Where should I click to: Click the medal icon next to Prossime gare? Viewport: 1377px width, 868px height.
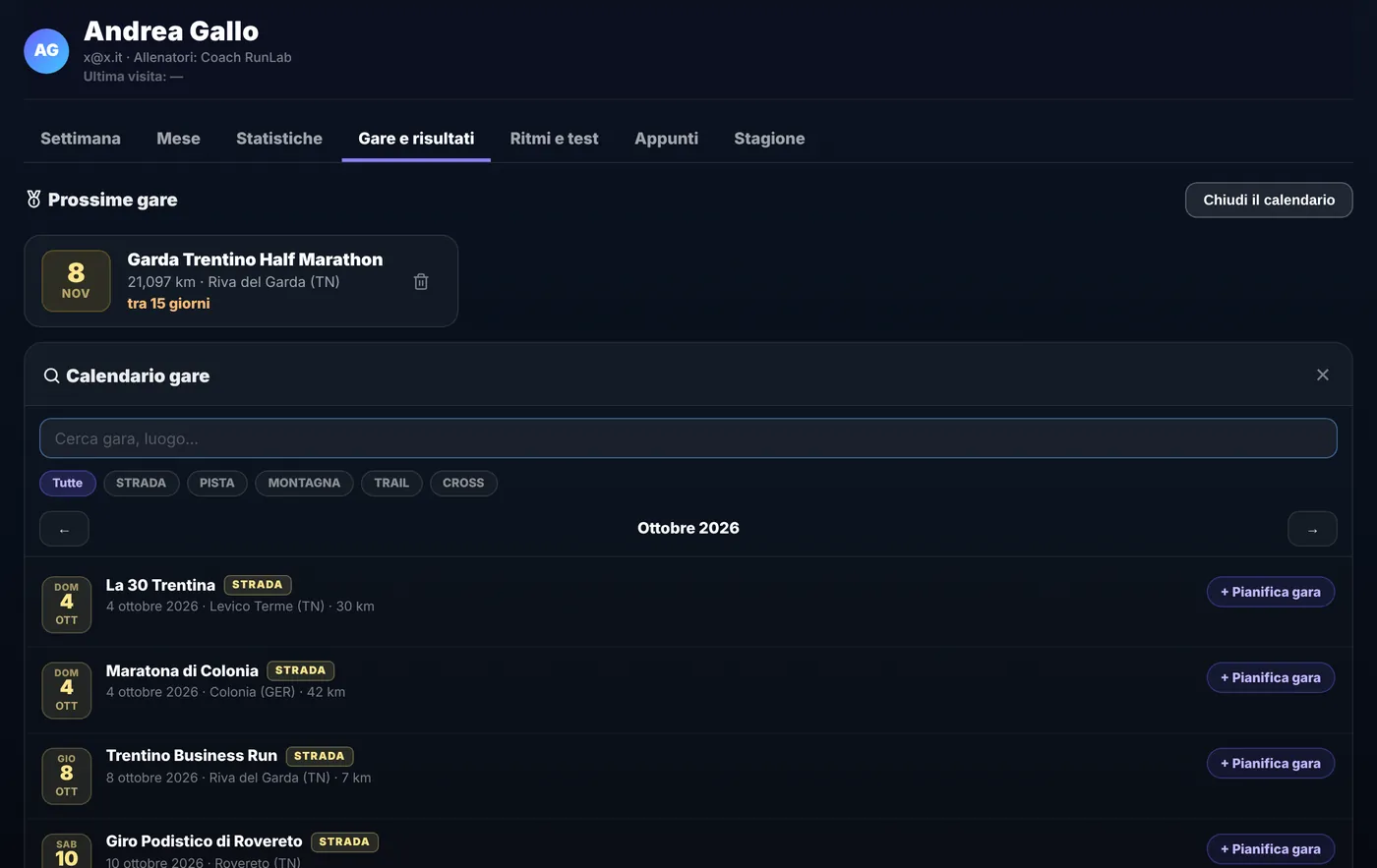pos(33,200)
